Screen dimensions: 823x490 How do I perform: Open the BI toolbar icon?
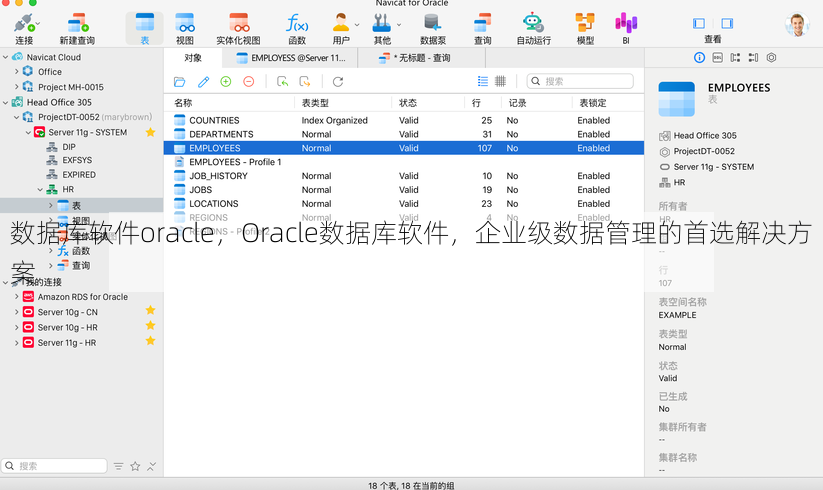coord(626,29)
